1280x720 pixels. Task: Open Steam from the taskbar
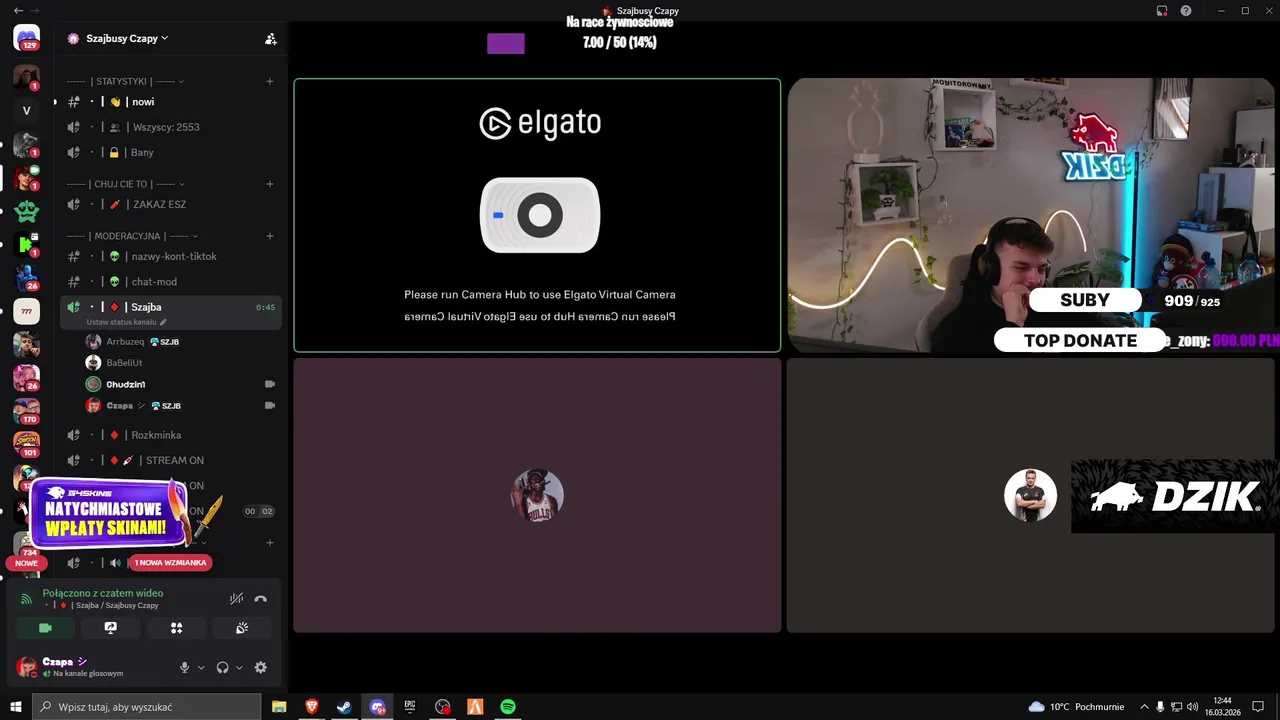point(344,707)
